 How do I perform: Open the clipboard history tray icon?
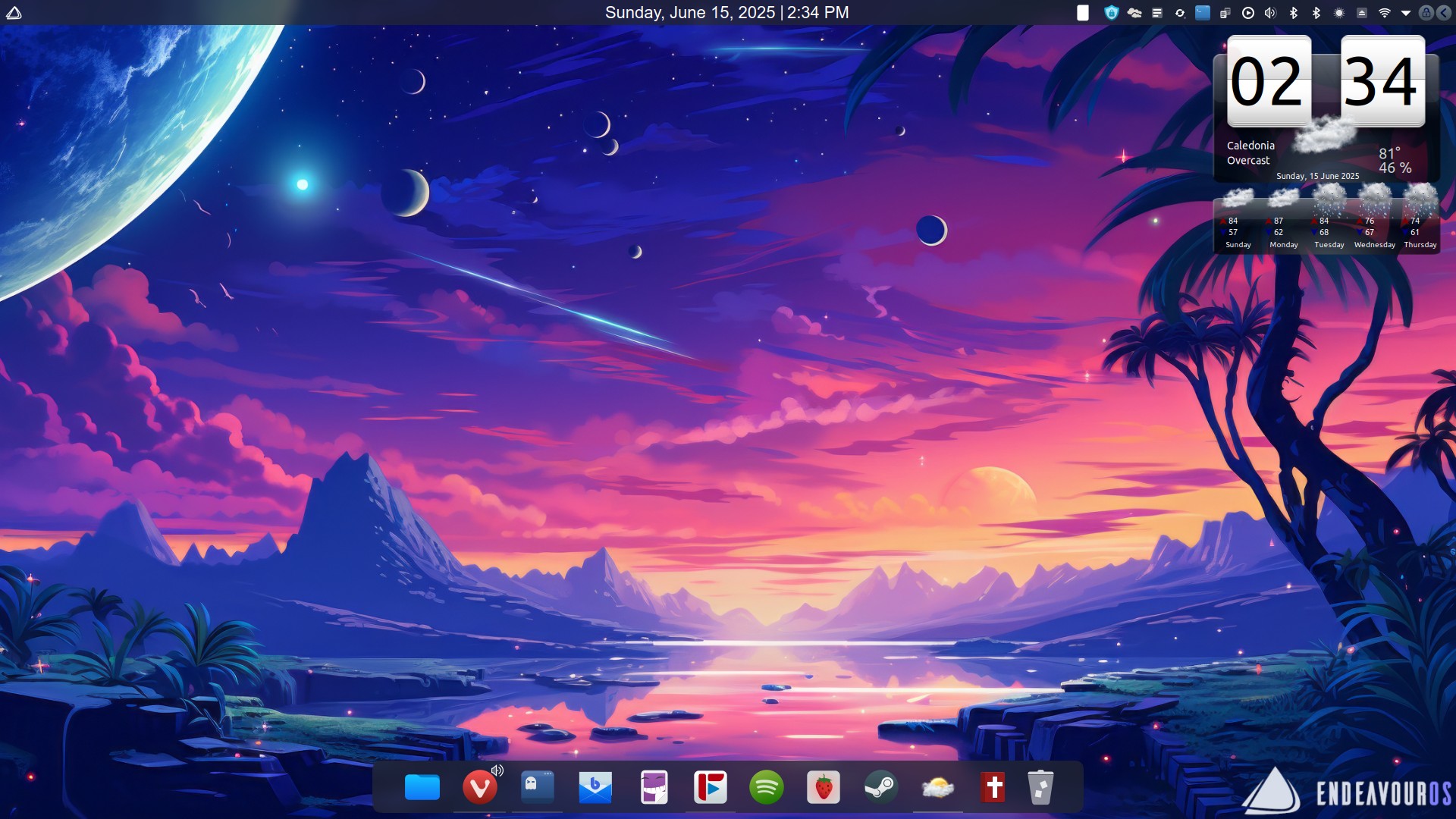tap(1225, 12)
